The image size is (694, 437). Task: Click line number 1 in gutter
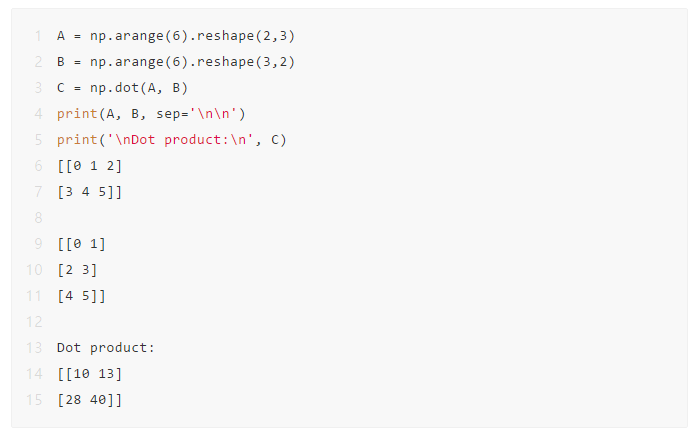click(x=39, y=36)
